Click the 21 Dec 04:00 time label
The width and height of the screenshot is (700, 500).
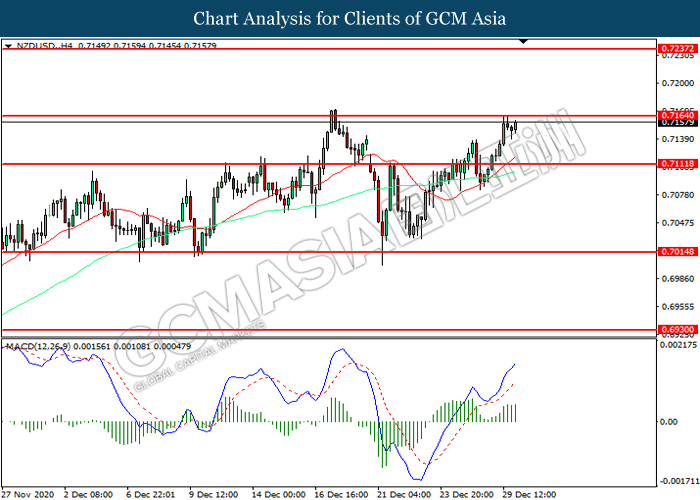tap(404, 495)
